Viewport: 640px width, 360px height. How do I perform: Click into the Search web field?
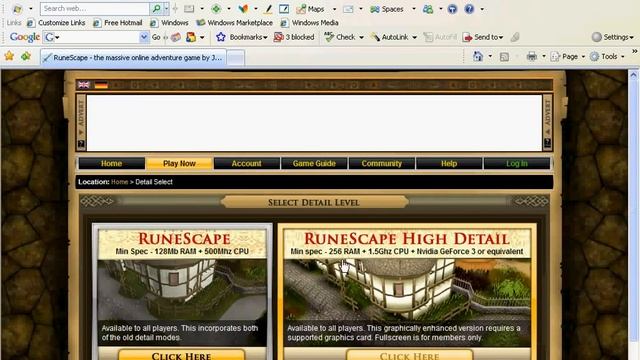click(x=95, y=8)
